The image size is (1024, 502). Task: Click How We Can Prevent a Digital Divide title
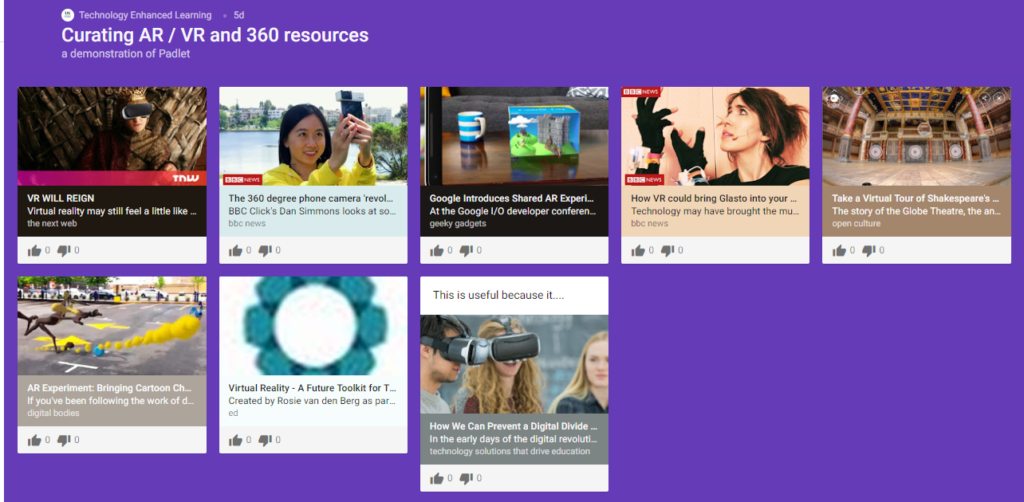point(514,426)
